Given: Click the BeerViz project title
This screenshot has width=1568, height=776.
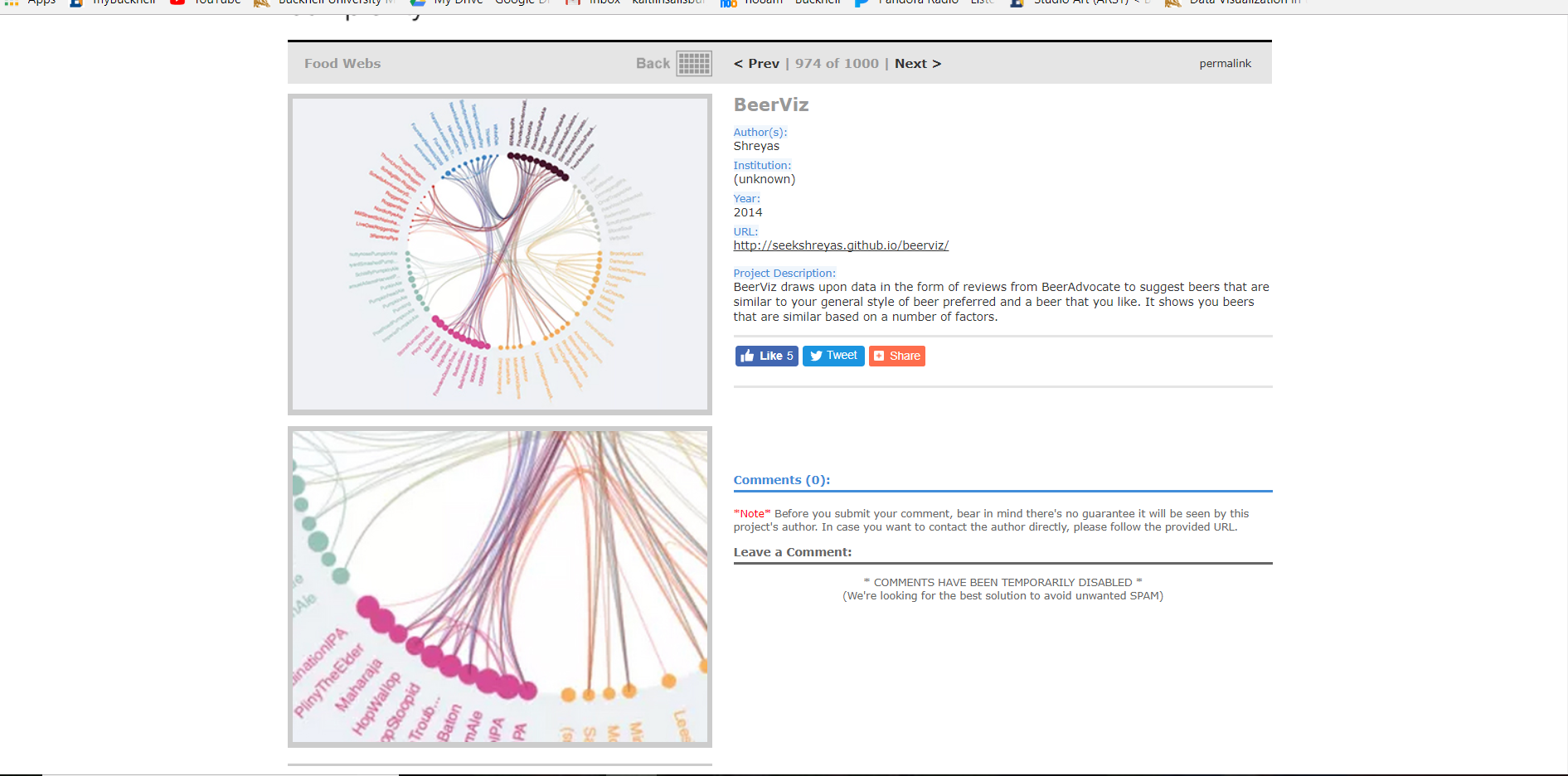Looking at the screenshot, I should click(x=770, y=105).
